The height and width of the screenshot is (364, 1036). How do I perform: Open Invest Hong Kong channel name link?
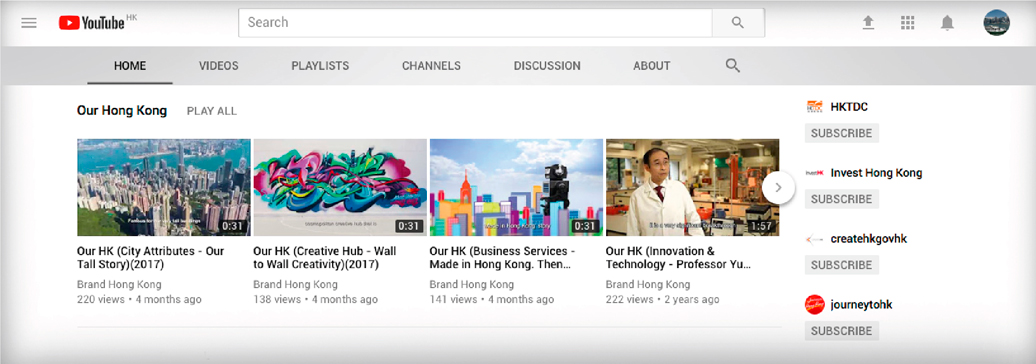point(876,173)
